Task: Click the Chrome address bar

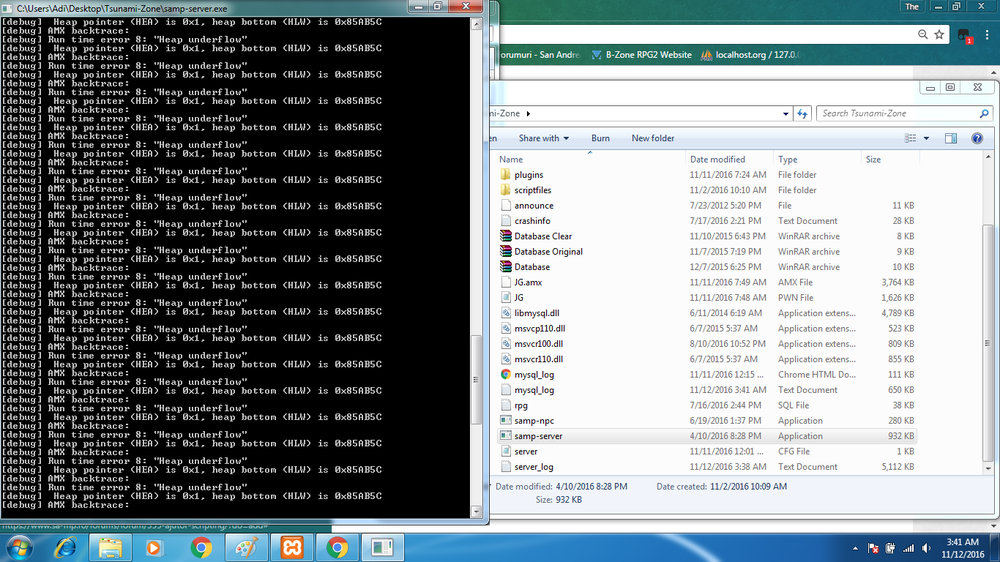Action: pyautogui.click(x=705, y=34)
